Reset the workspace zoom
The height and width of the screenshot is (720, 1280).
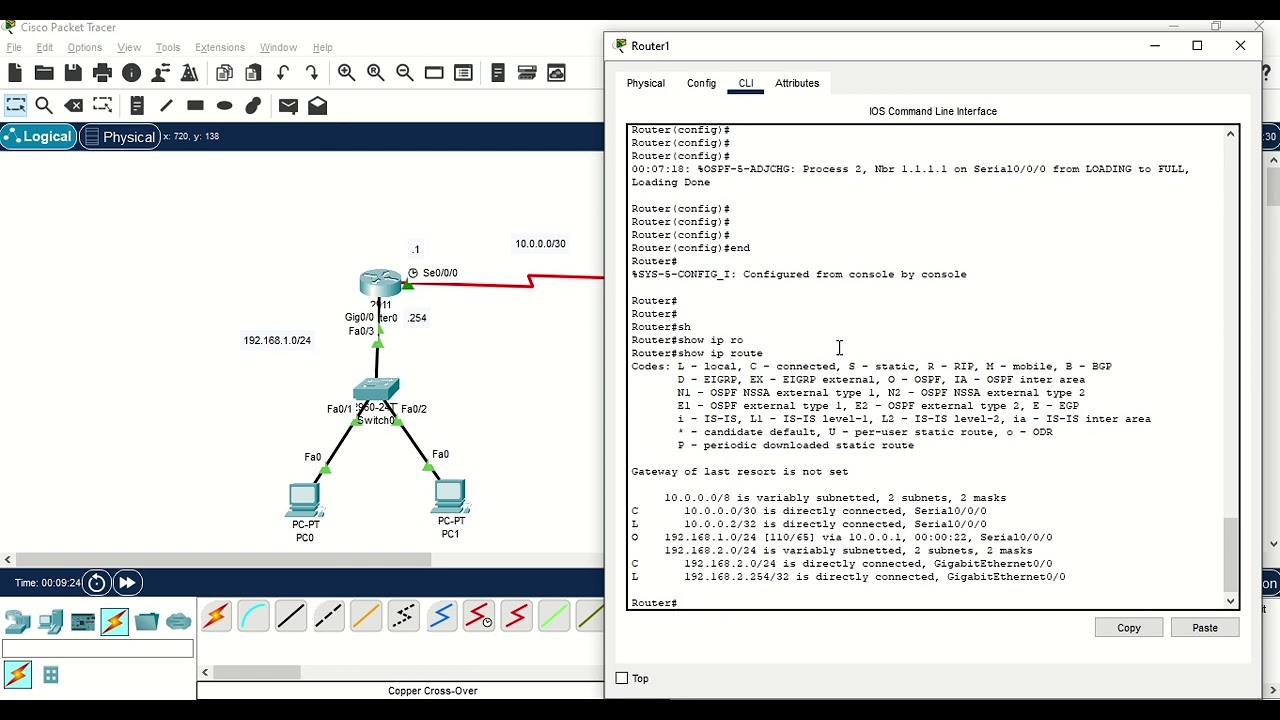tap(376, 73)
